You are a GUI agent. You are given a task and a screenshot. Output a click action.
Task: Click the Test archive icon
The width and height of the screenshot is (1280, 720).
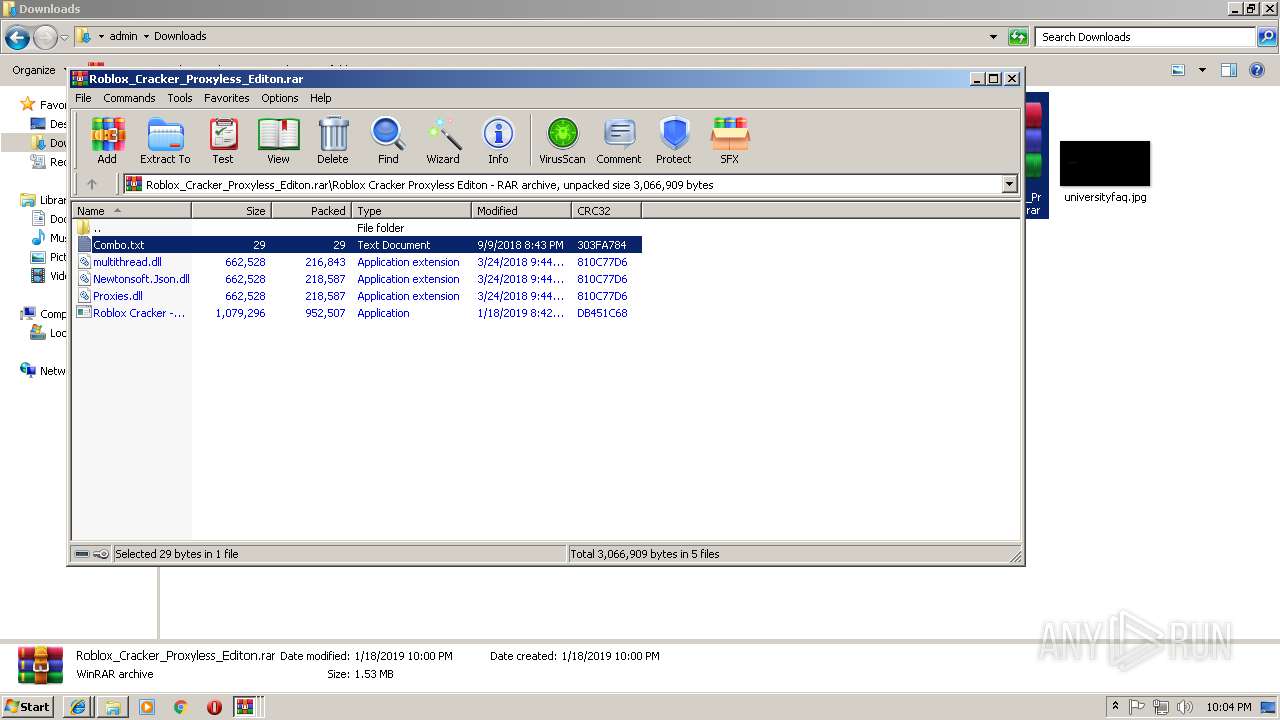point(223,141)
